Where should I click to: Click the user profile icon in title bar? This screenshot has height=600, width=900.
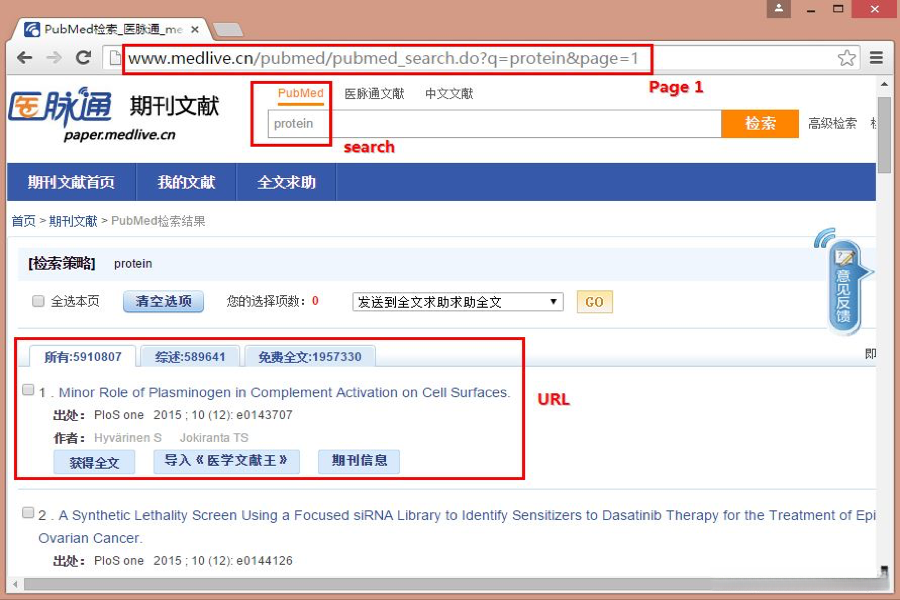779,9
